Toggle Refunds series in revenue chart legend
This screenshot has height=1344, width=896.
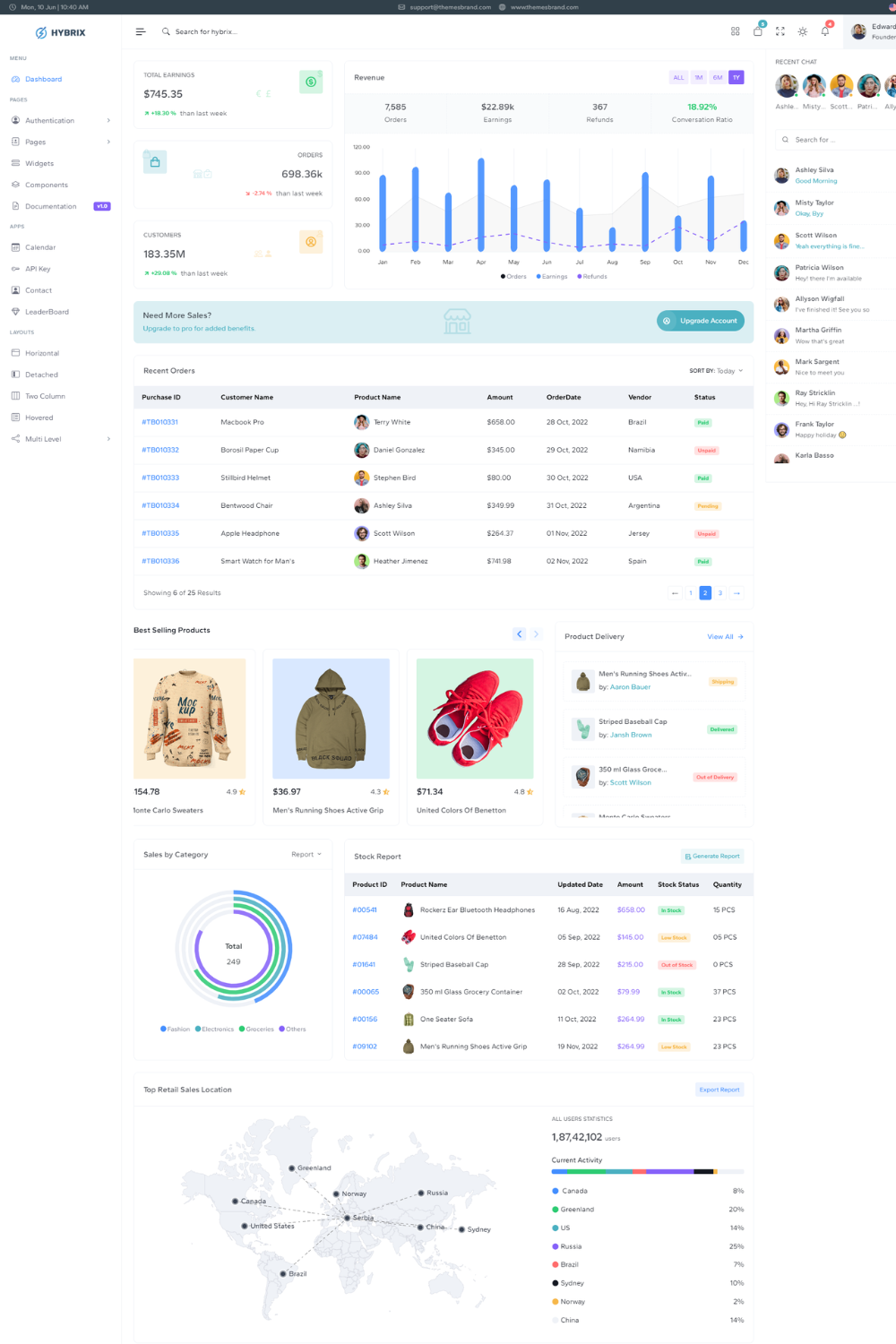(x=591, y=277)
